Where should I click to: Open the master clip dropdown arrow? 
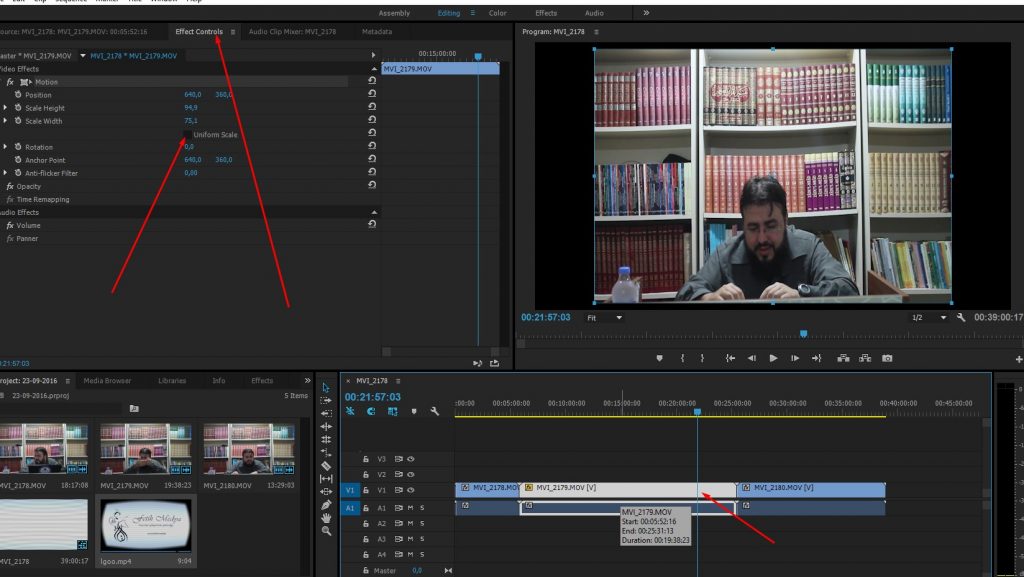click(82, 55)
